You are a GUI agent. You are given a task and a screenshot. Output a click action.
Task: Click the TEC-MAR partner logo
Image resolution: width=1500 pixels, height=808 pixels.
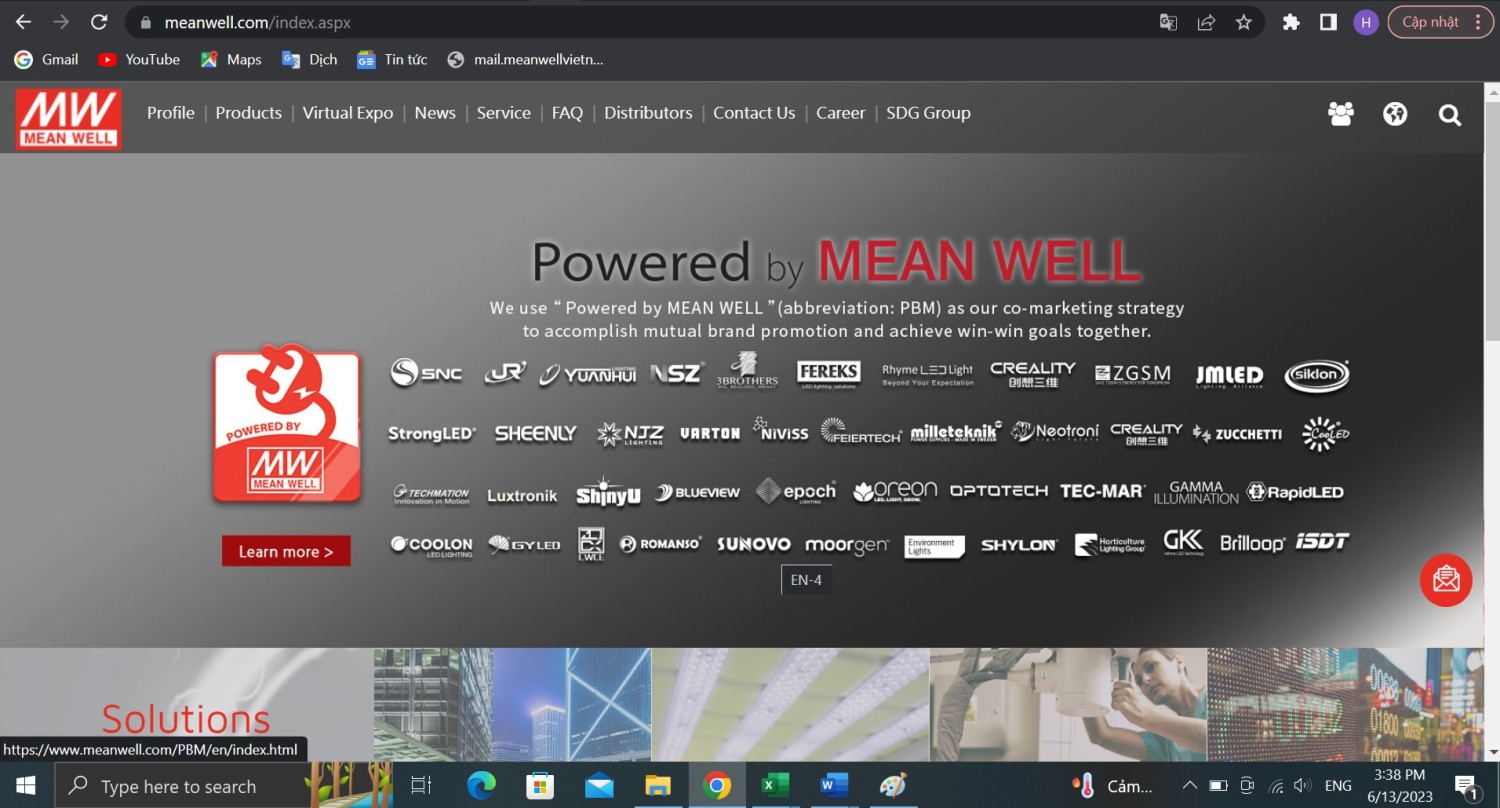click(x=1102, y=491)
